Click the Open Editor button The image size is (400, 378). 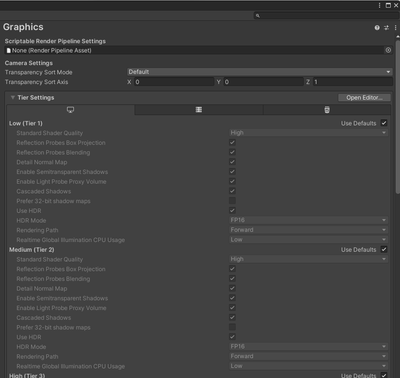[364, 97]
